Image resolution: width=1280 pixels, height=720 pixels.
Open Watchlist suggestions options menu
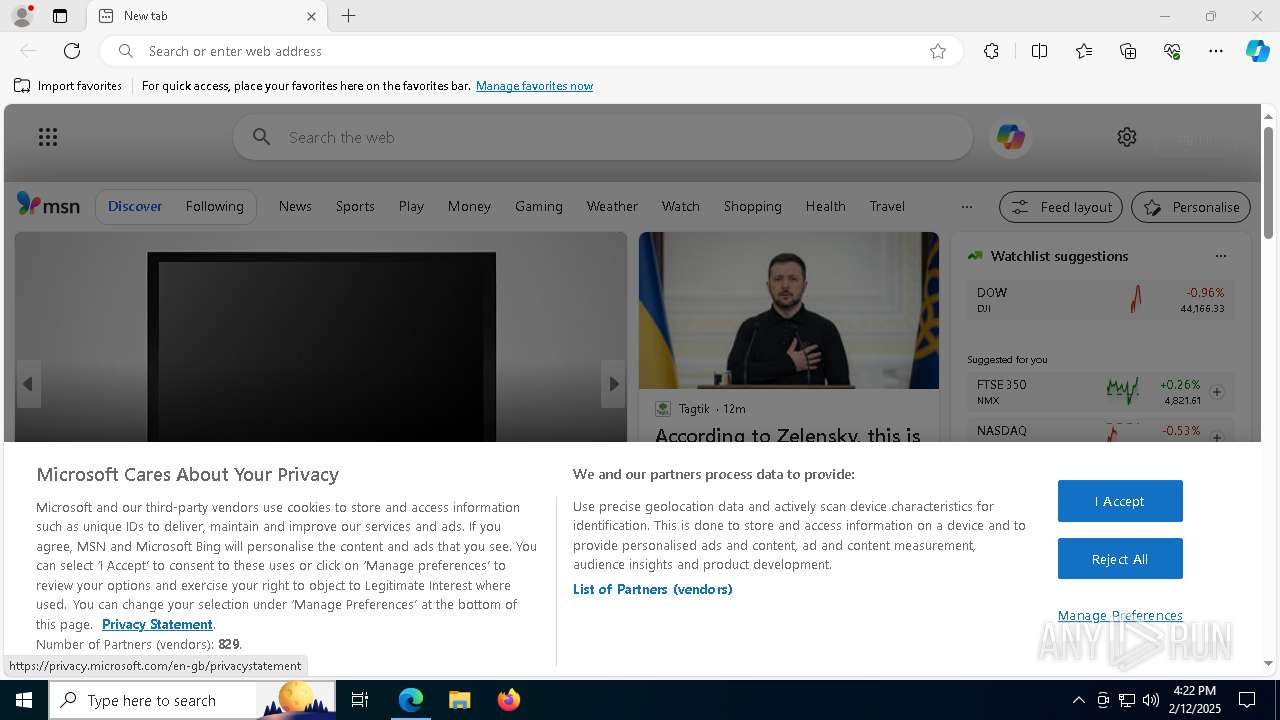1220,256
